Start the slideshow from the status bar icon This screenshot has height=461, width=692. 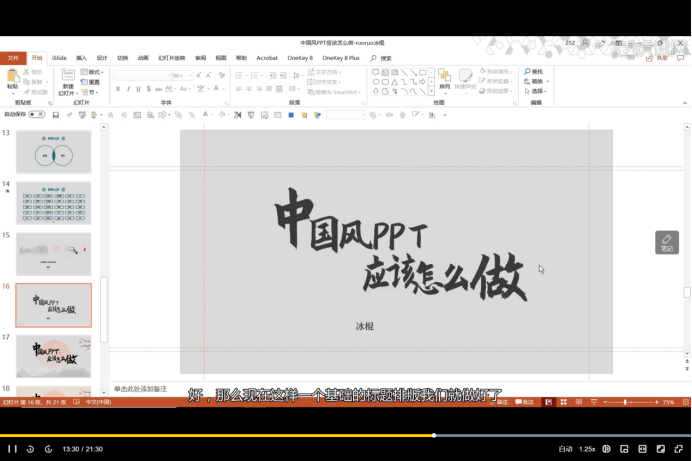pos(594,402)
